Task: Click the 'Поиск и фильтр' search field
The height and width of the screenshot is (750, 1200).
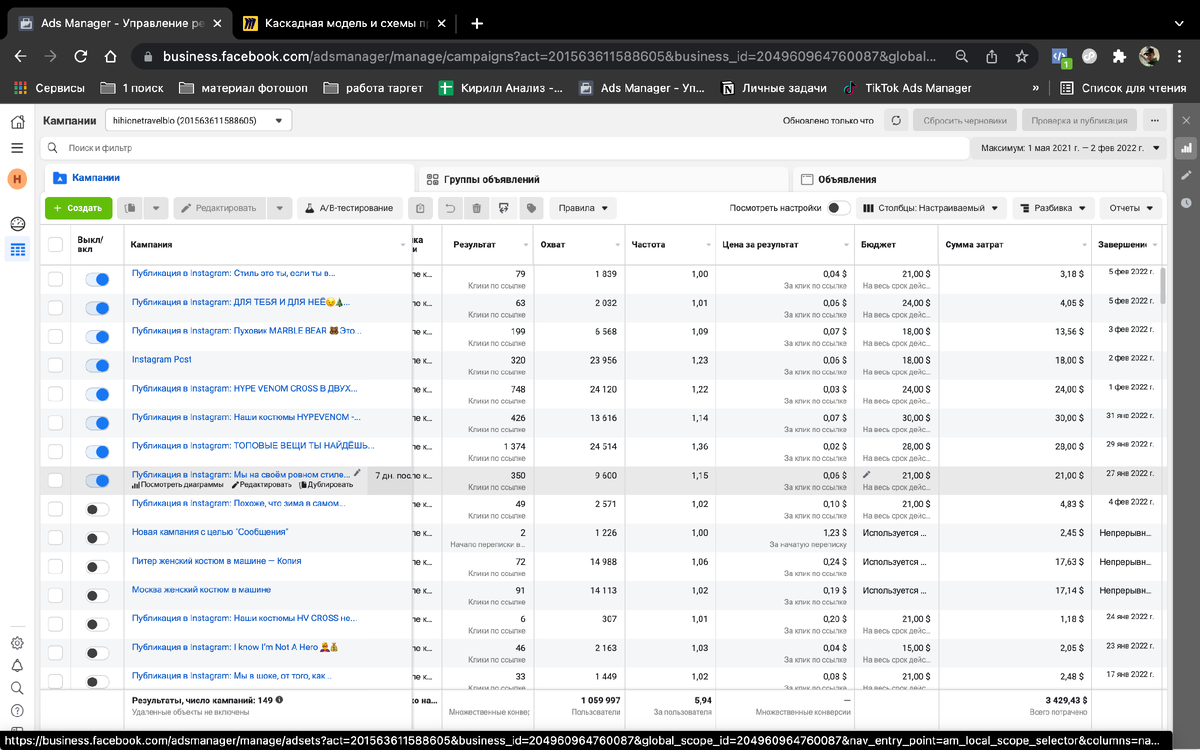Action: [504, 148]
